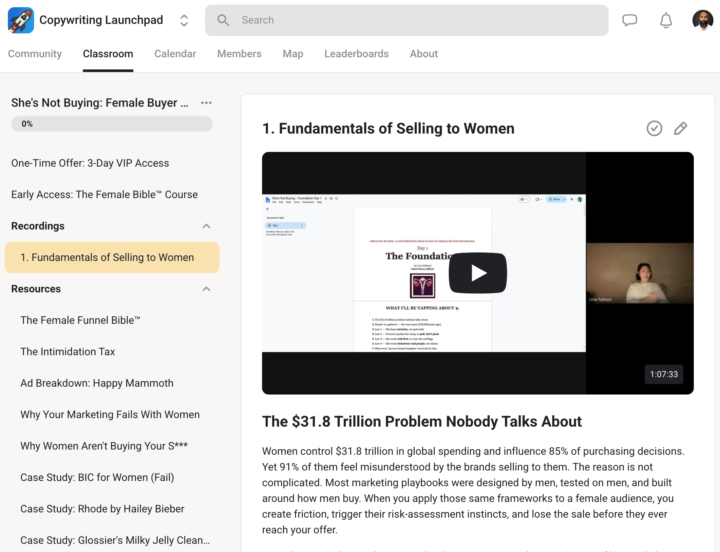Image resolution: width=720 pixels, height=552 pixels.
Task: Open Case Study: Glossier's Milky Jelly Cleanser
Action: point(115,541)
